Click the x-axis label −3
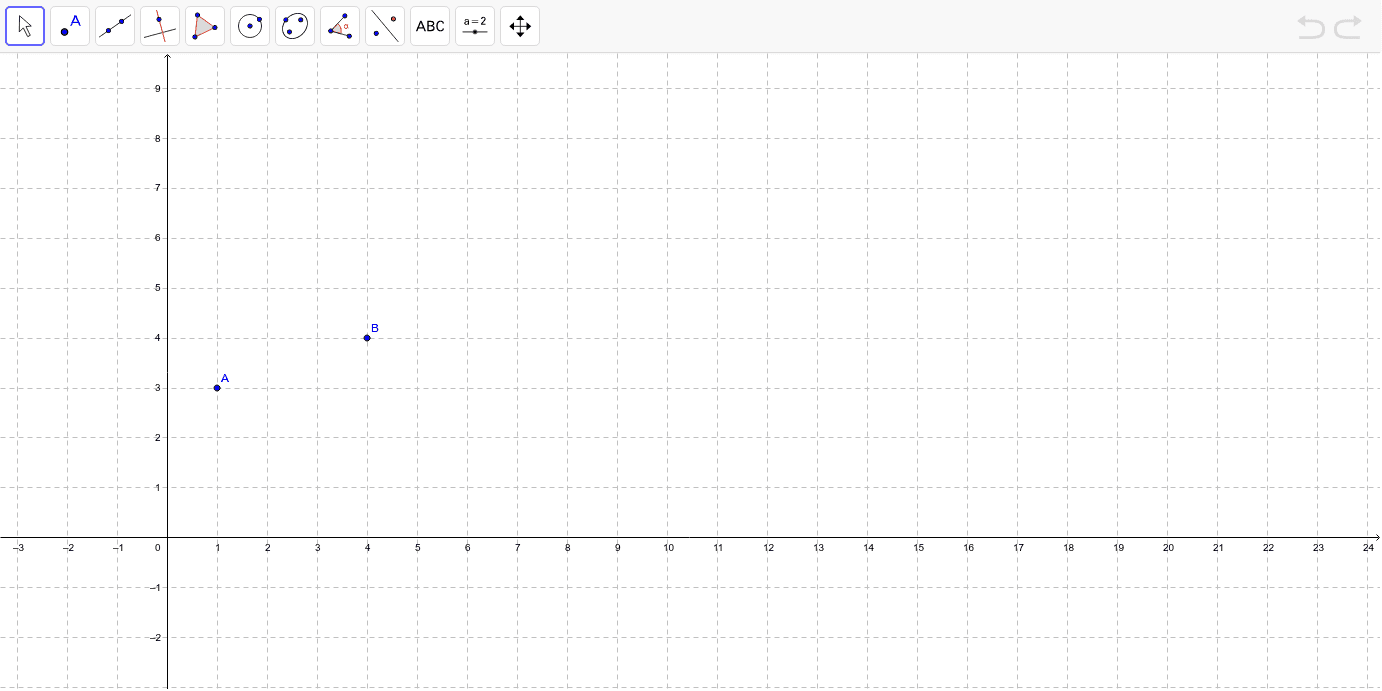Viewport: 1382px width, 691px height. 17,548
